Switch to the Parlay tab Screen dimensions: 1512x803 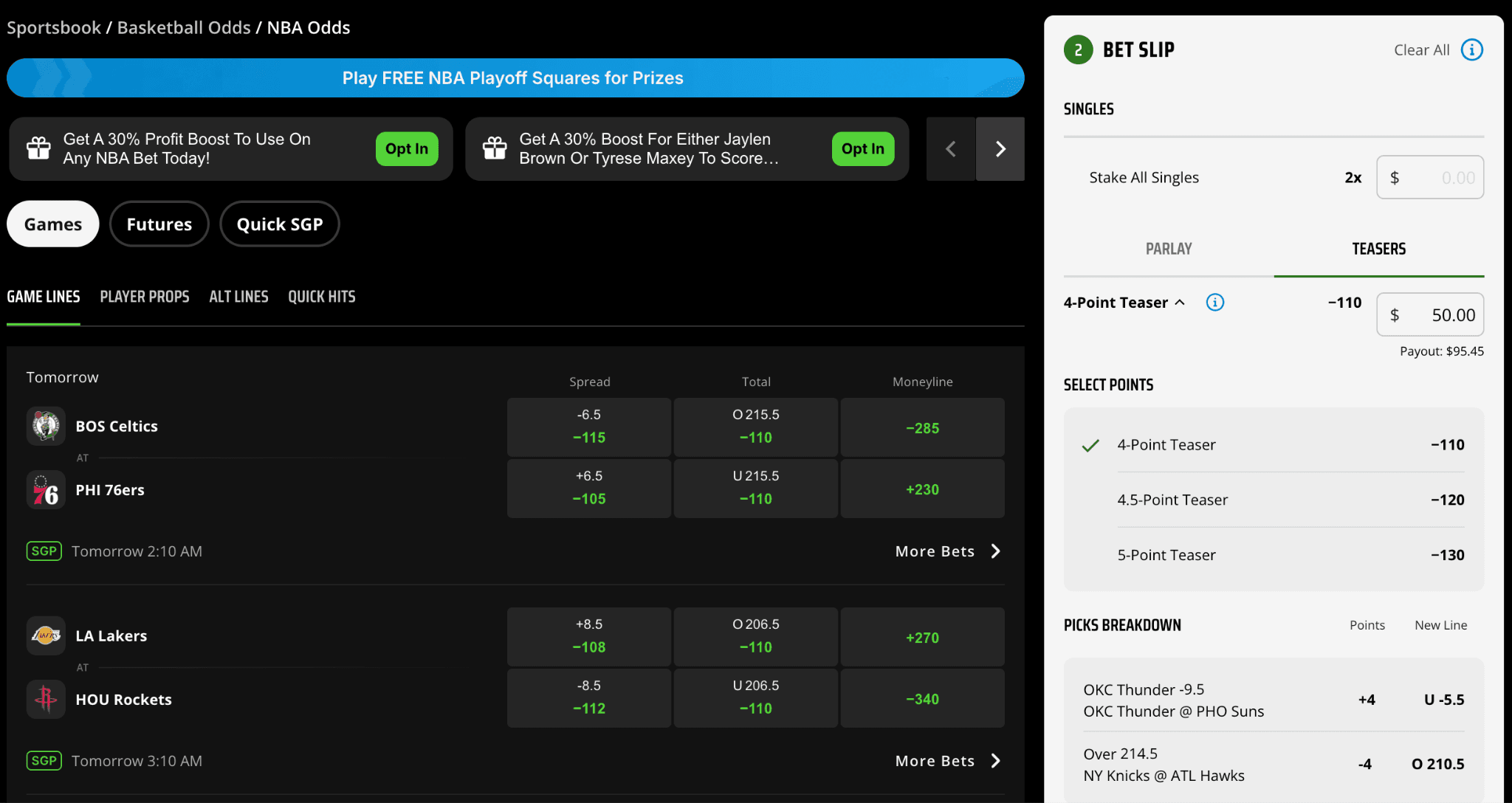tap(1168, 249)
